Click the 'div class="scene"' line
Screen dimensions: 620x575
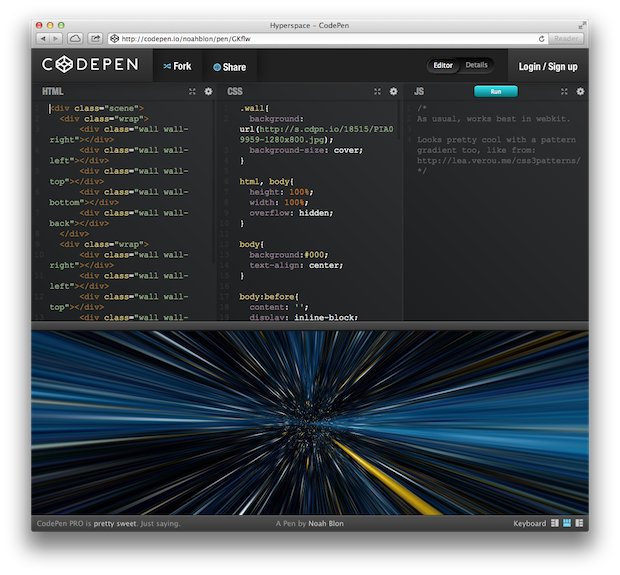pyautogui.click(x=97, y=108)
